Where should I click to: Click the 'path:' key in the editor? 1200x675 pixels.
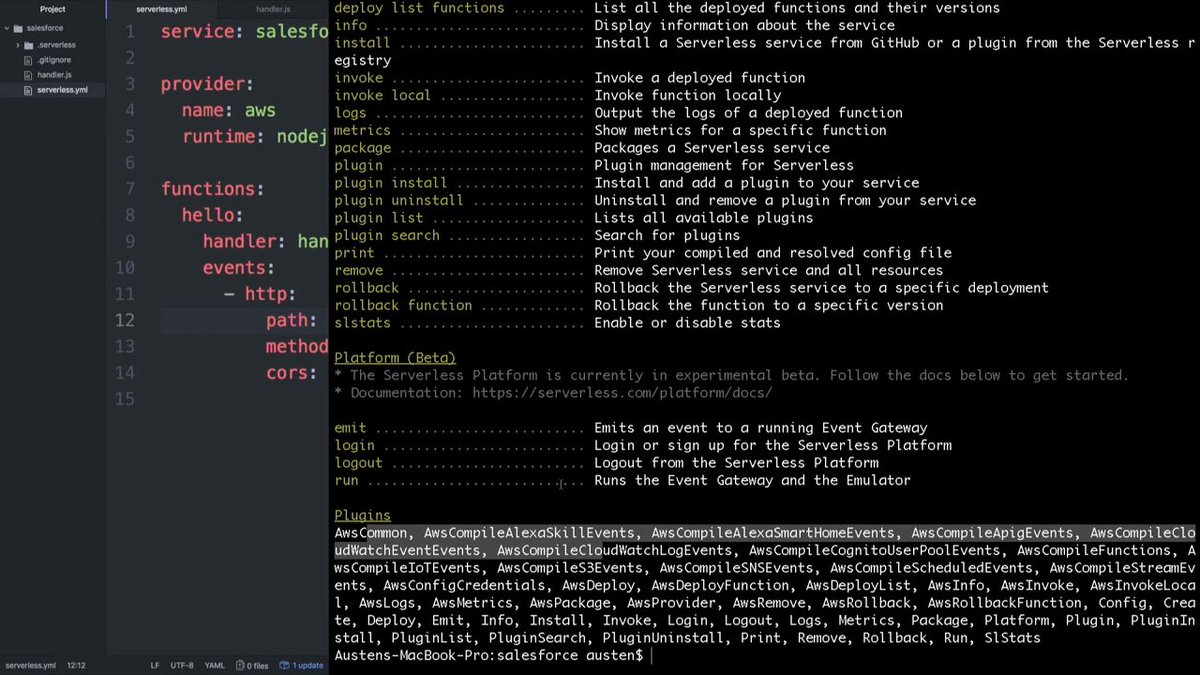pos(292,320)
